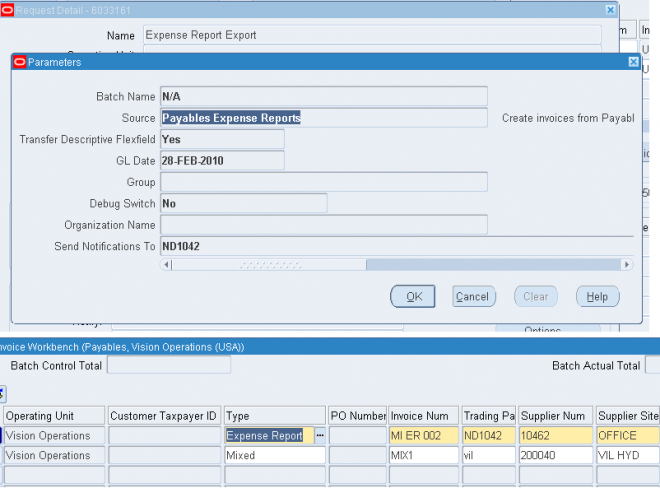Image resolution: width=660 pixels, height=488 pixels.
Task: Click the Name field Expense Report Export
Action: coord(372,35)
